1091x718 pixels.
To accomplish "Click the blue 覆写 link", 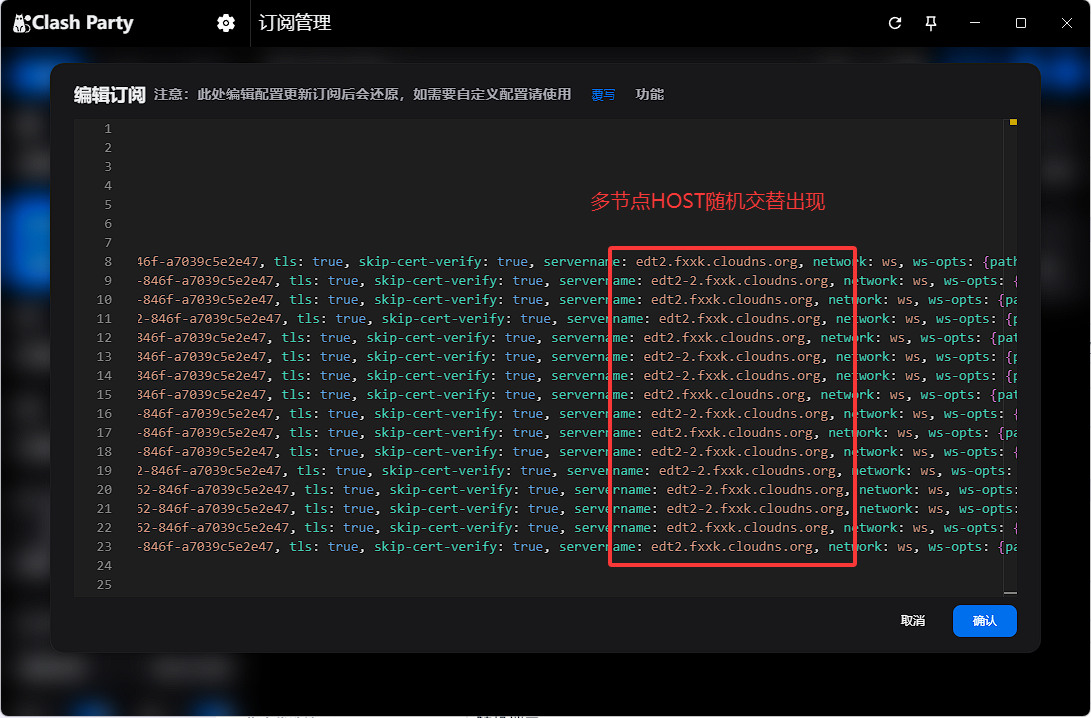I will pyautogui.click(x=603, y=95).
